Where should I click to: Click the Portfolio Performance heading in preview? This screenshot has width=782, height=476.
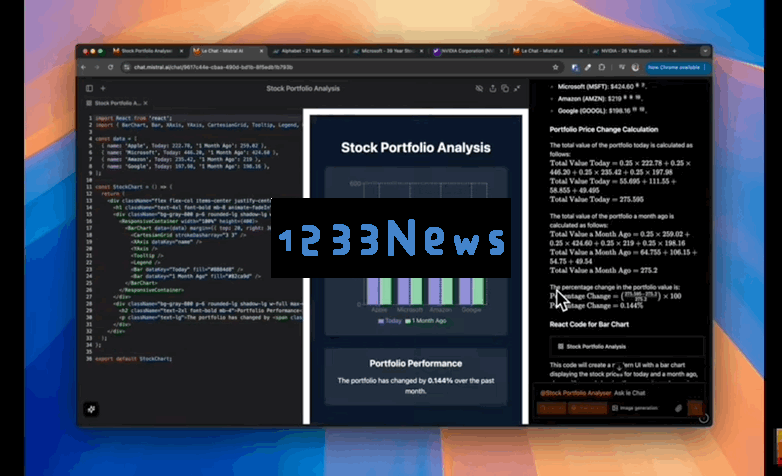pos(415,364)
